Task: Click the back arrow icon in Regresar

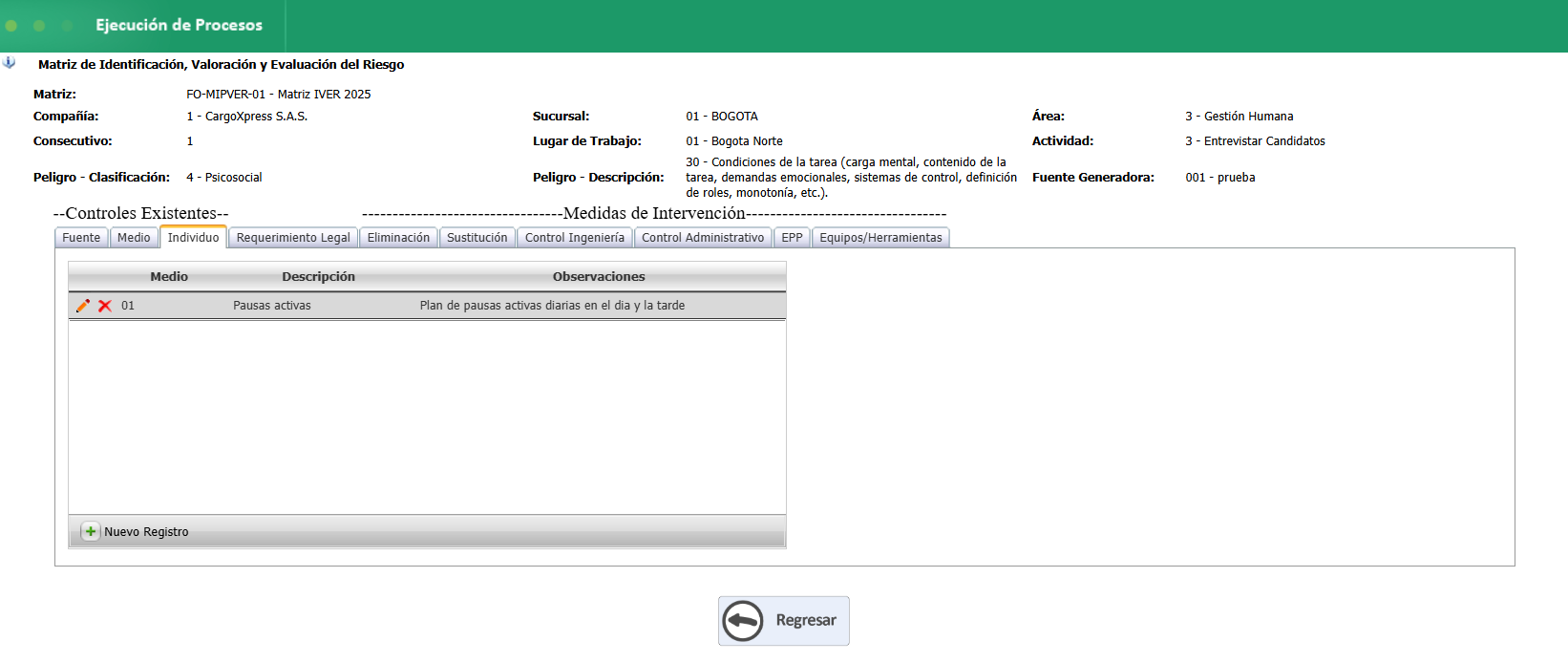Action: coord(743,621)
